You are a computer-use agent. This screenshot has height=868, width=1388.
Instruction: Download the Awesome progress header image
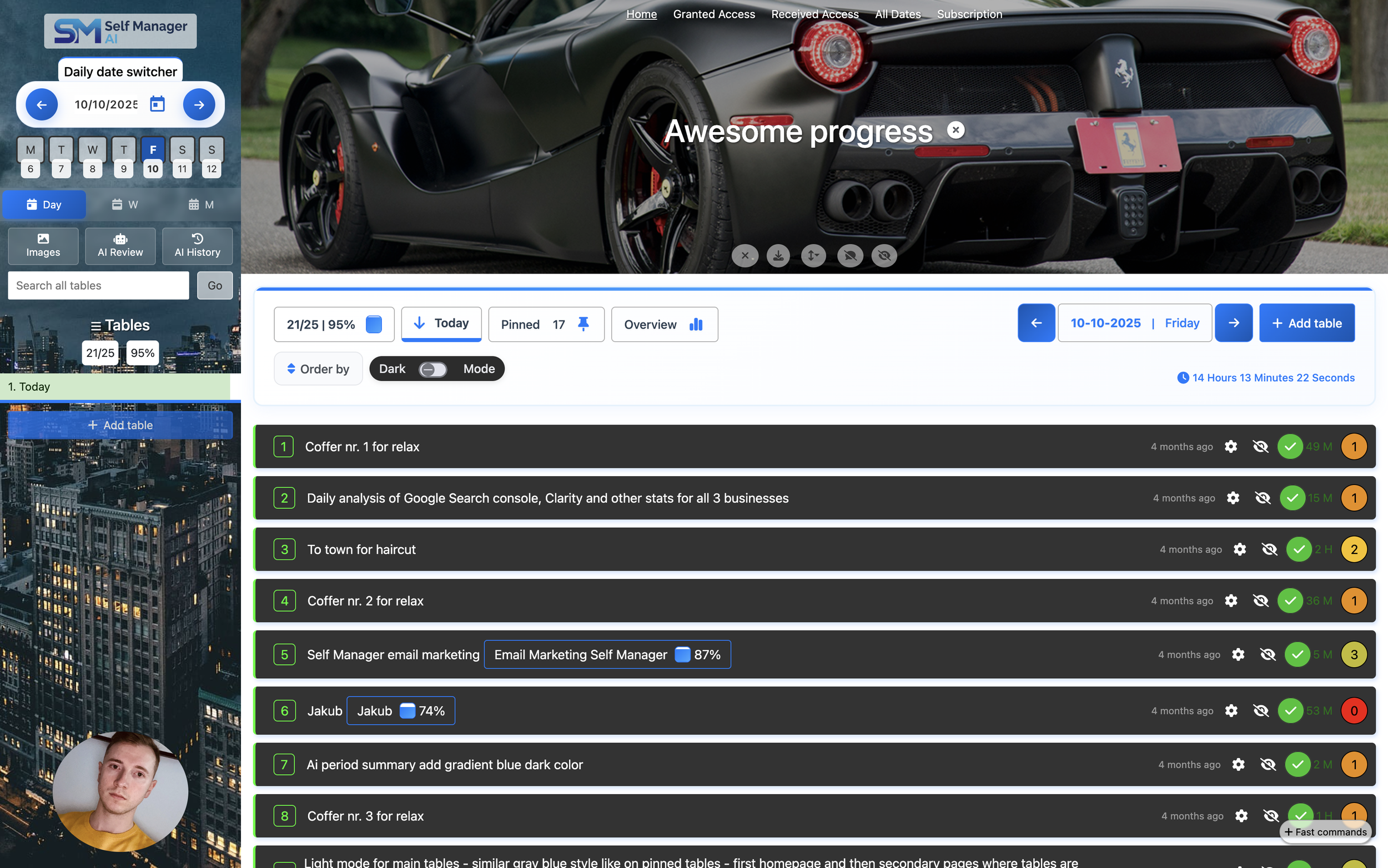779,255
